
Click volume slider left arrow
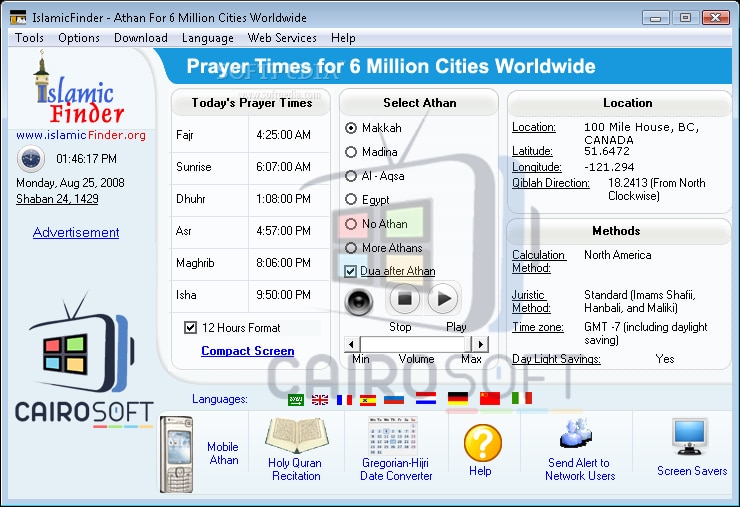tap(351, 344)
